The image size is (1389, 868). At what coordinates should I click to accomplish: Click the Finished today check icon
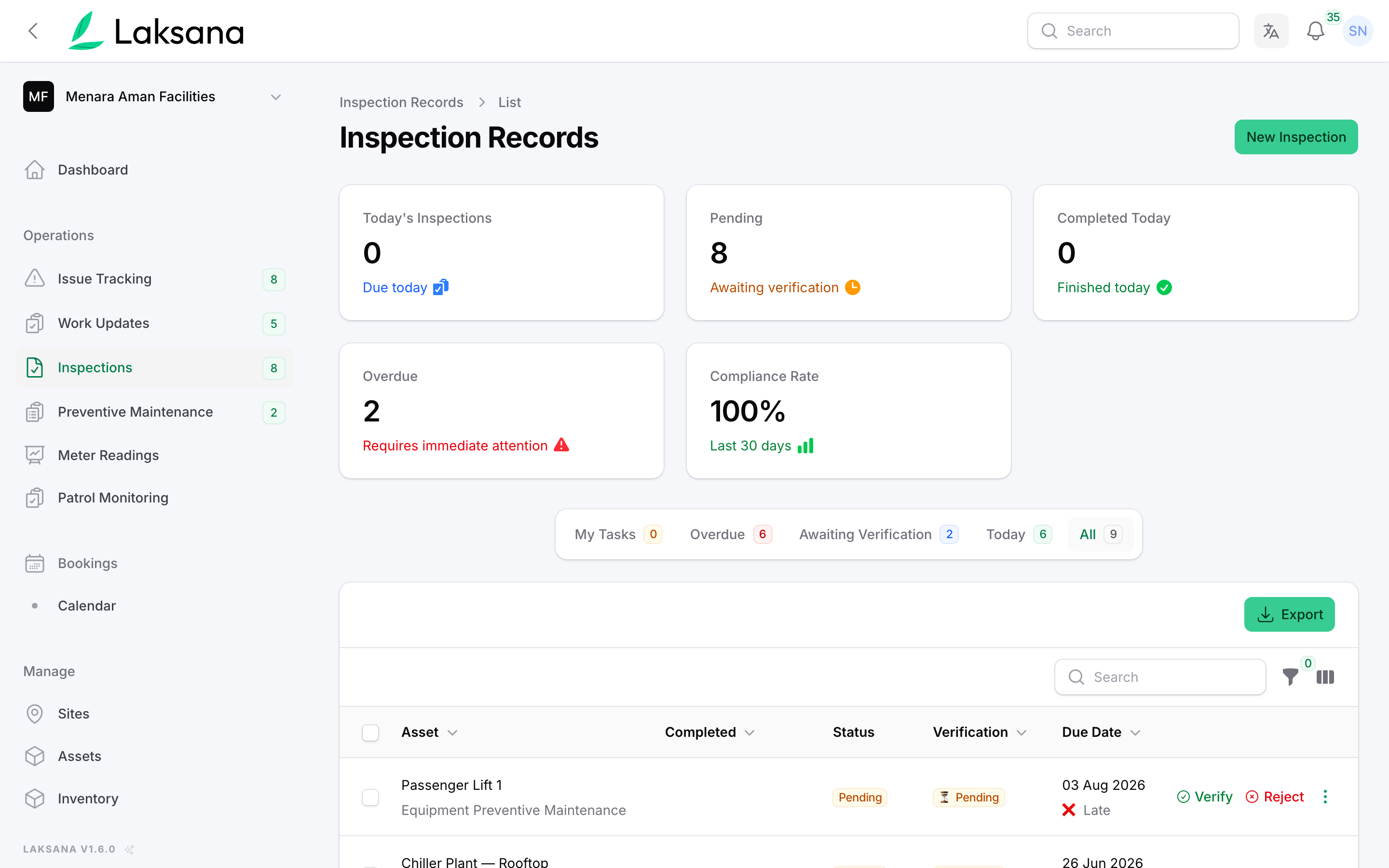(x=1164, y=287)
